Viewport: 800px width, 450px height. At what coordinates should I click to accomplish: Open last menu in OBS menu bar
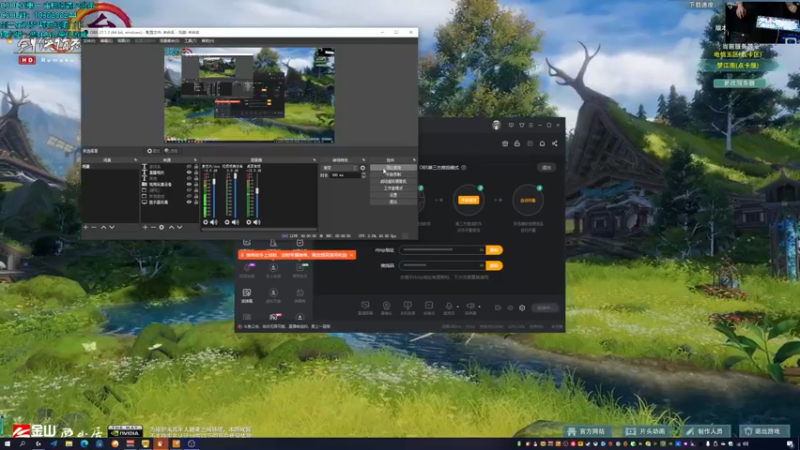point(208,41)
